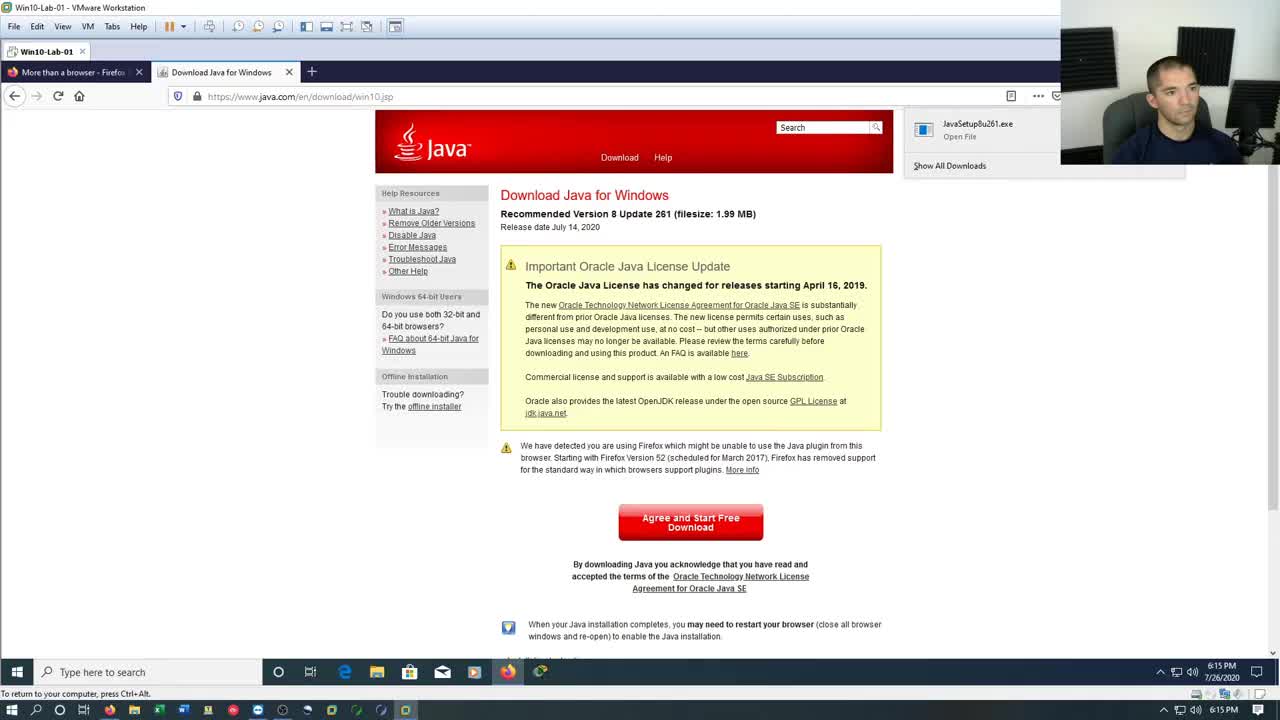Go to Firefox home page icon

click(x=79, y=96)
